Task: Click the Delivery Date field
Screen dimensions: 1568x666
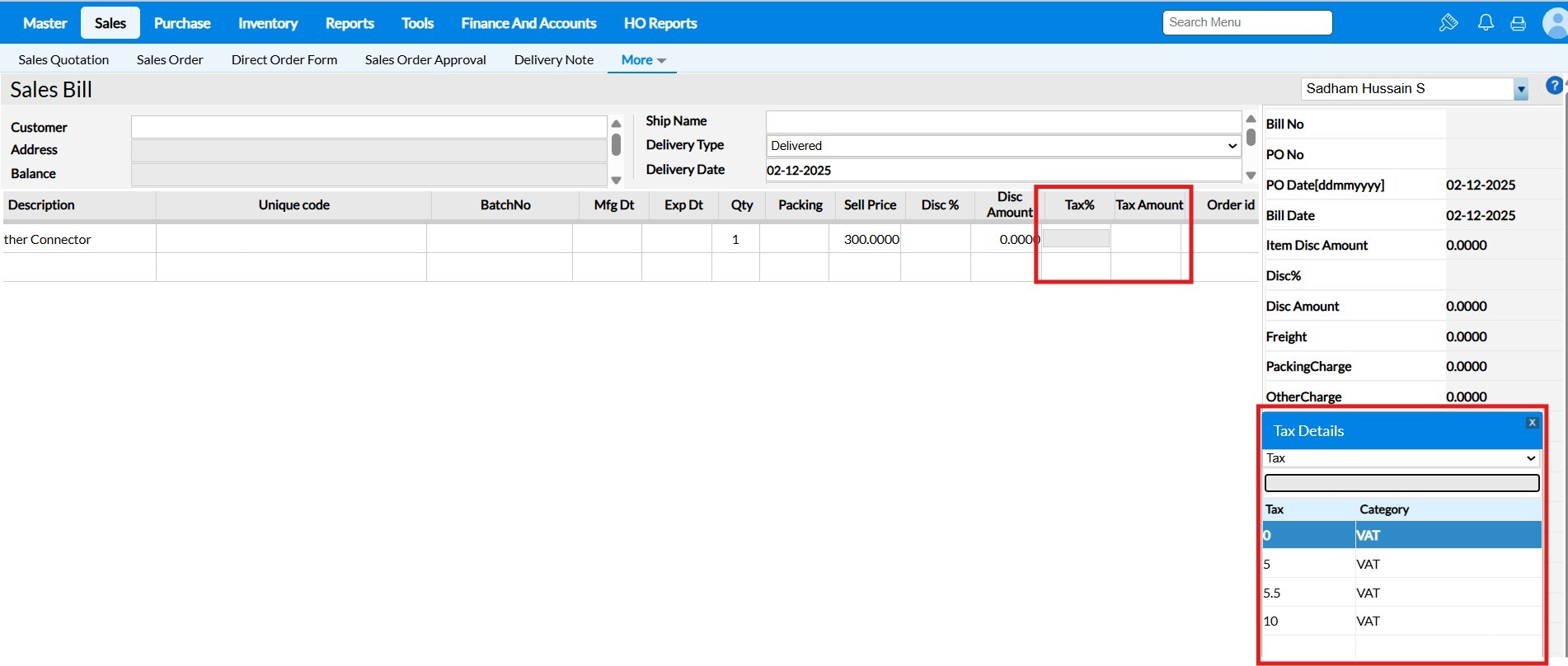Action: [x=1003, y=171]
